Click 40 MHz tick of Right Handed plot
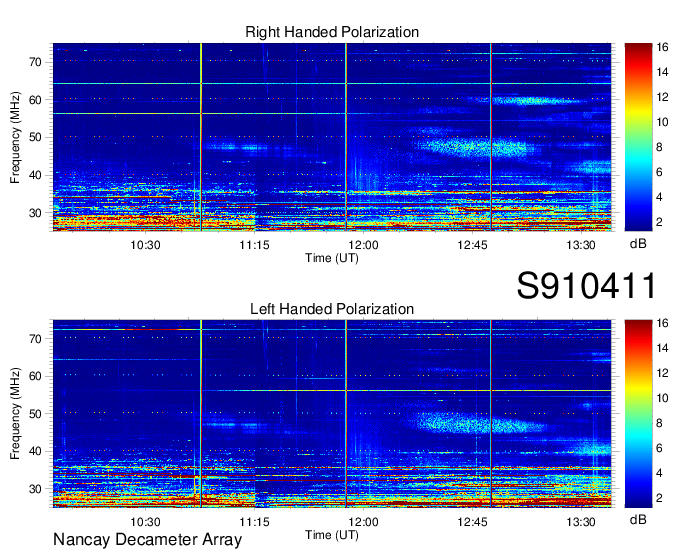Image resolution: width=680 pixels, height=552 pixels. point(35,175)
